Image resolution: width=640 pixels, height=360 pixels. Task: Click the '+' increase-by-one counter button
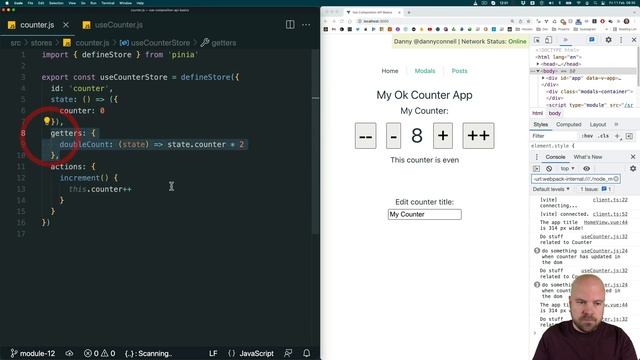click(443, 136)
